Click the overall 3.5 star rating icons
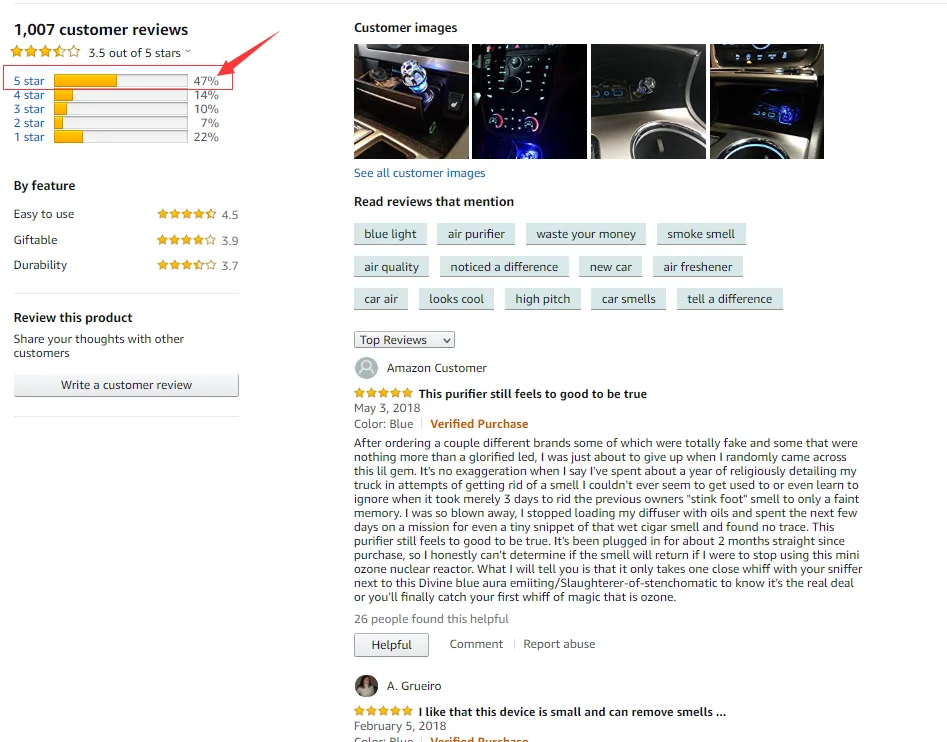The width and height of the screenshot is (947, 742). [45, 52]
